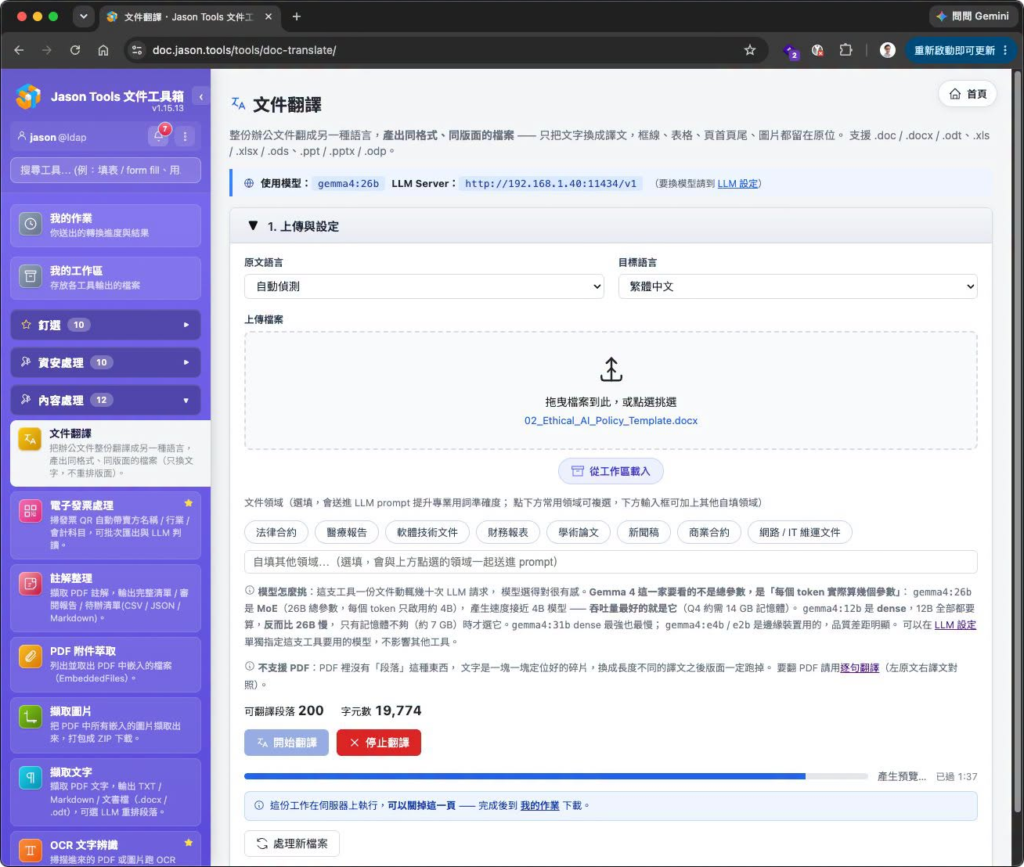Viewport: 1024px width, 867px height.
Task: Click the red 停止翻譯 button
Action: (x=379, y=743)
